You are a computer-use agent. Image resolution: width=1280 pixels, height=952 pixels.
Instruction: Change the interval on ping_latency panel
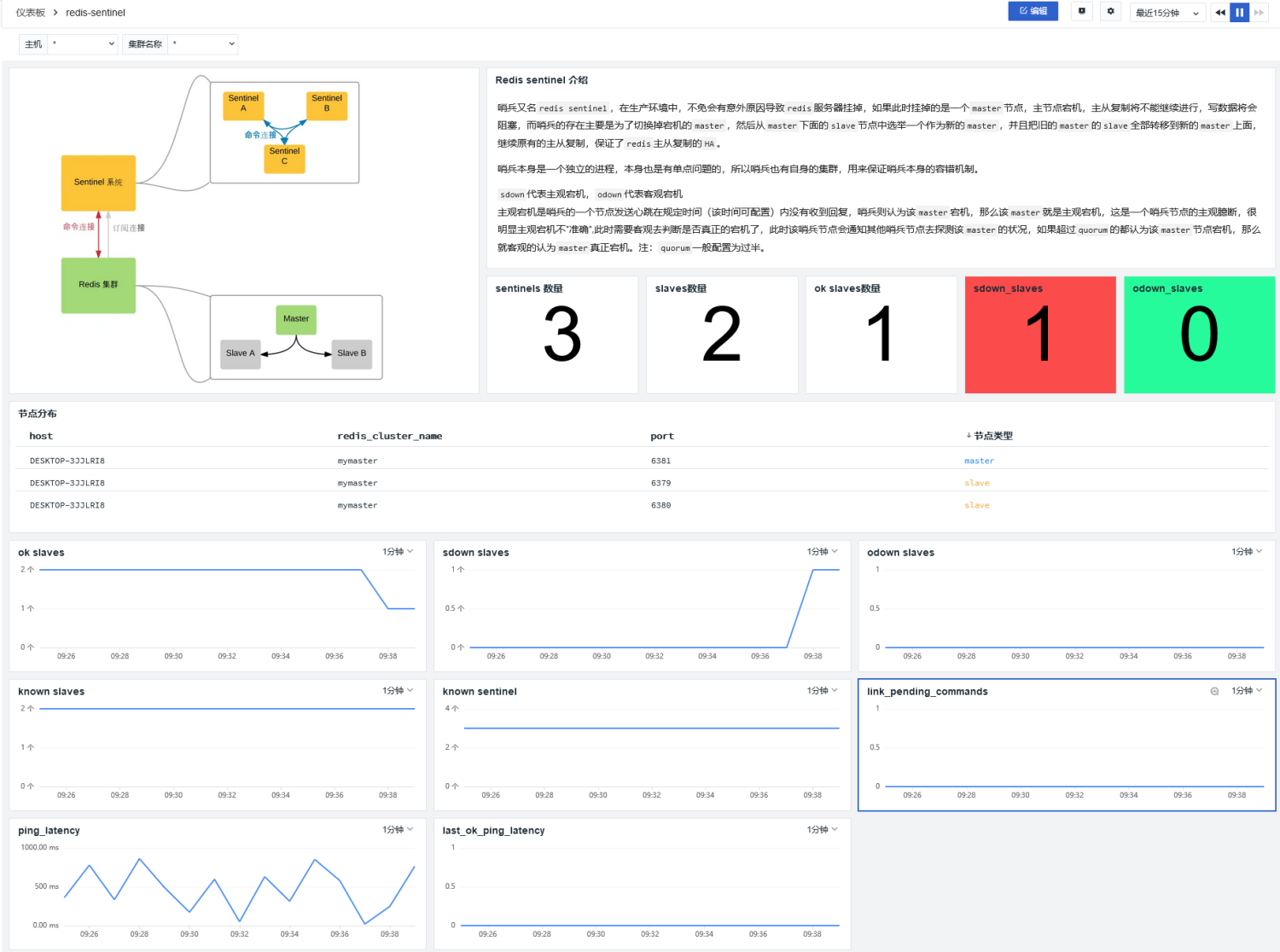click(398, 830)
